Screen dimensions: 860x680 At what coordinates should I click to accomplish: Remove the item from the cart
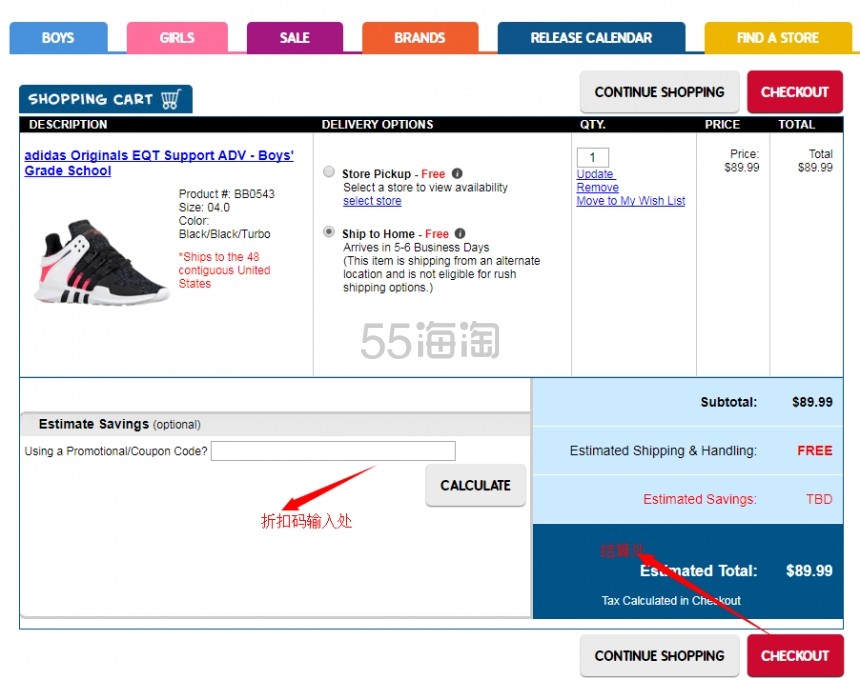(x=597, y=187)
